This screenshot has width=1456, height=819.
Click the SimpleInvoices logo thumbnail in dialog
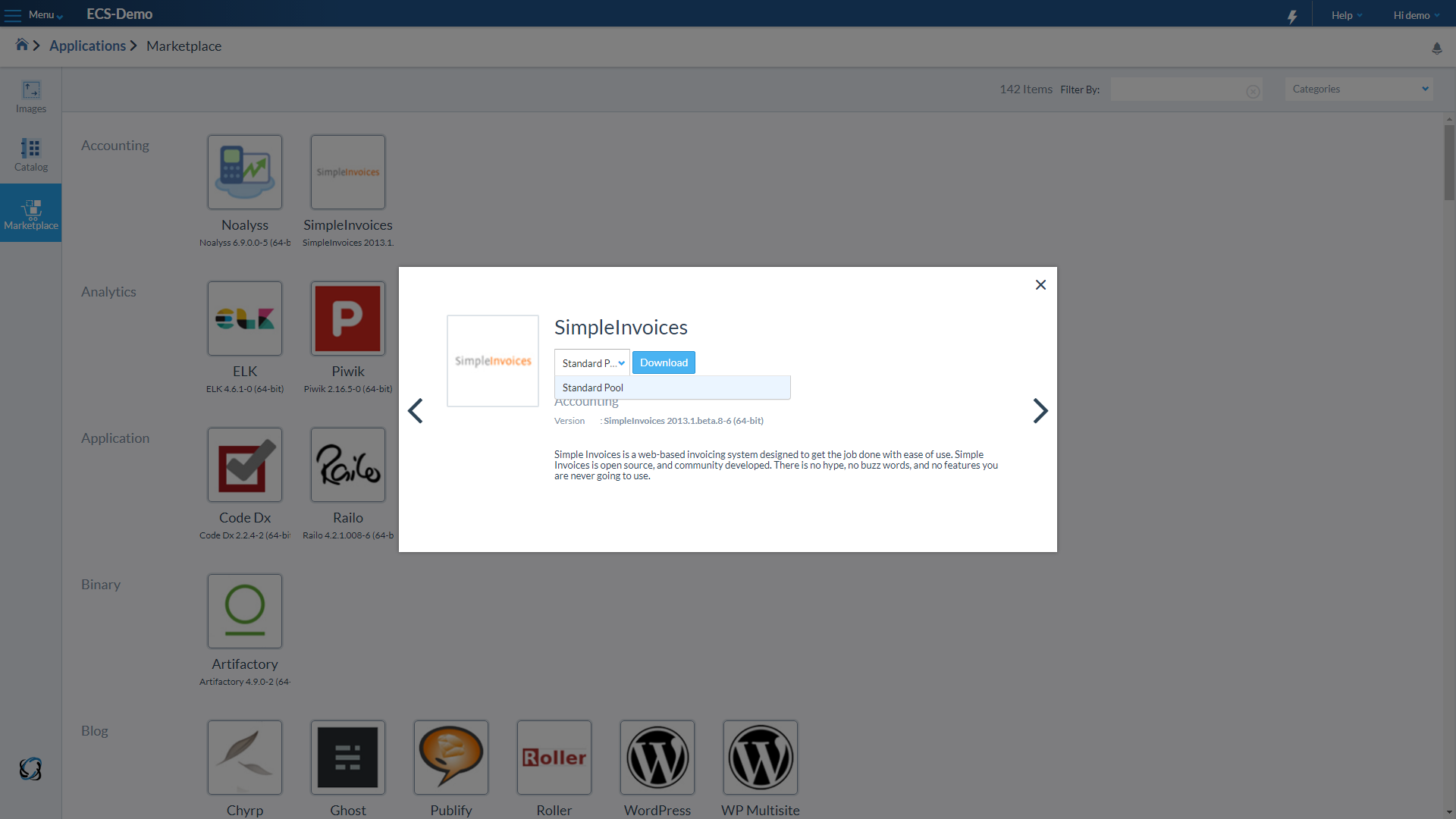coord(493,361)
